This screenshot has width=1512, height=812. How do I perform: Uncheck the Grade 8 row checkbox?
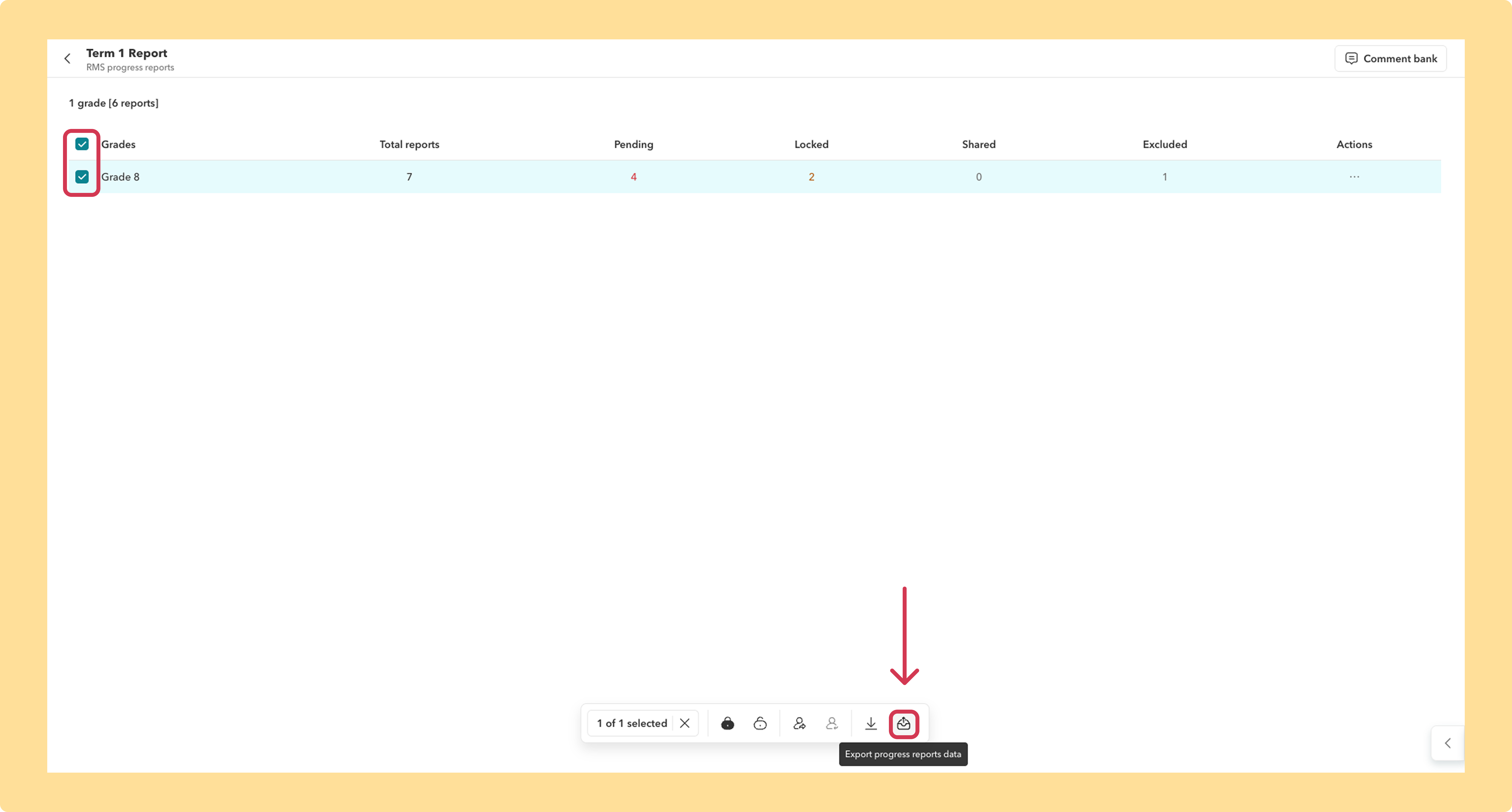82,177
